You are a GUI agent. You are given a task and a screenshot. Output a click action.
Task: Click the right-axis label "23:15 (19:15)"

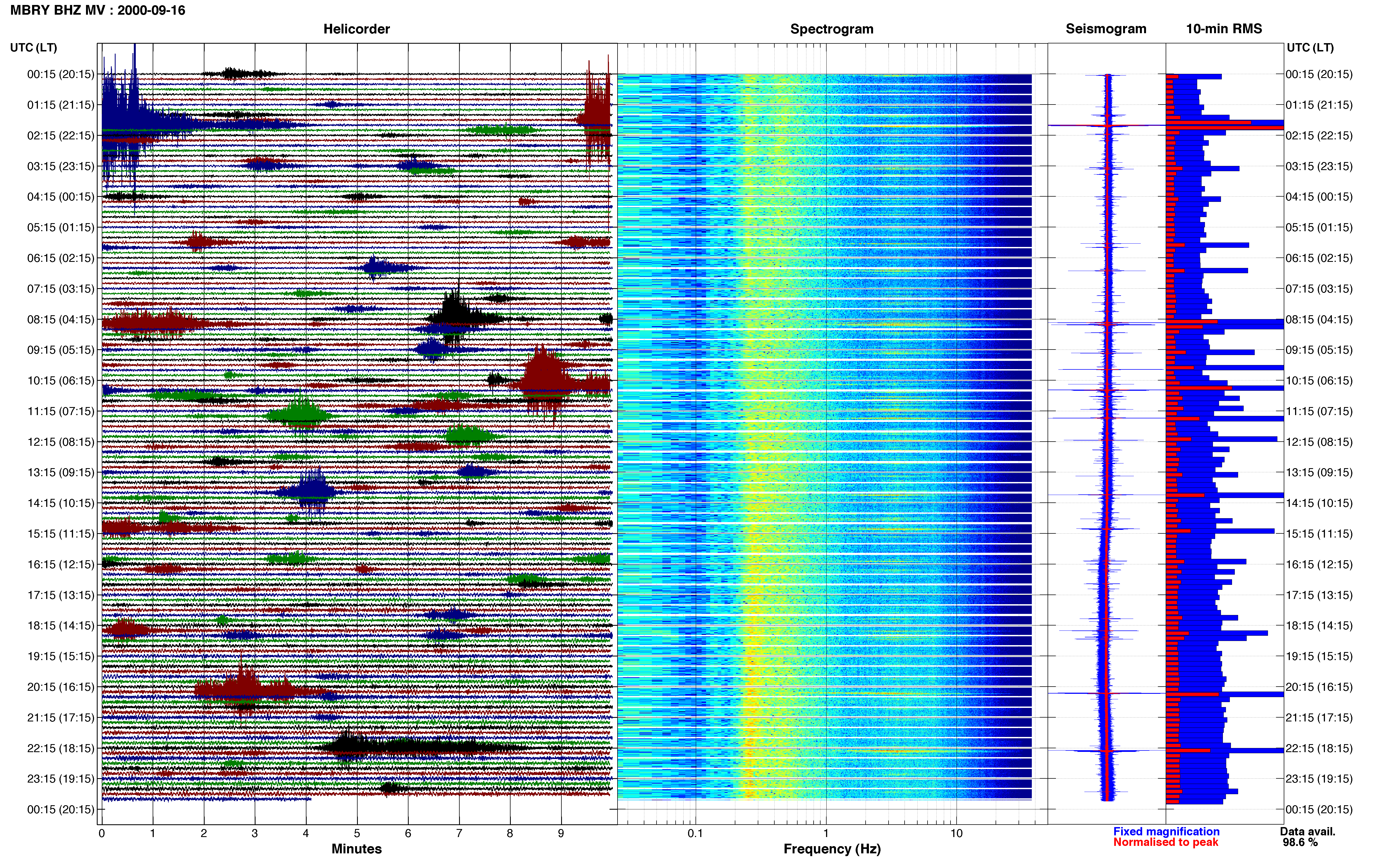point(1319,778)
